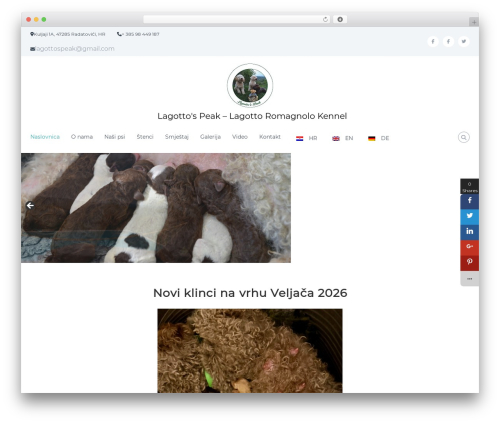Click the browser extension icon beside address bar
The image size is (500, 423).
(340, 19)
